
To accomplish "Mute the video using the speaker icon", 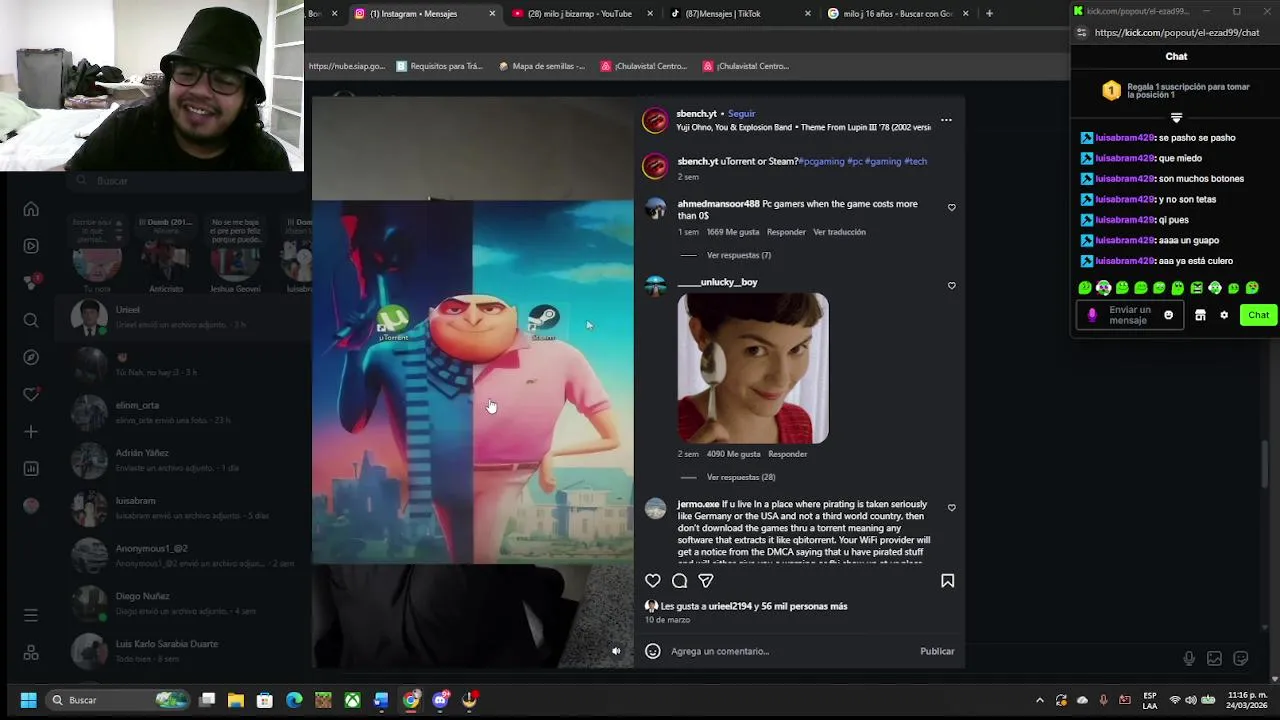I will (x=616, y=651).
